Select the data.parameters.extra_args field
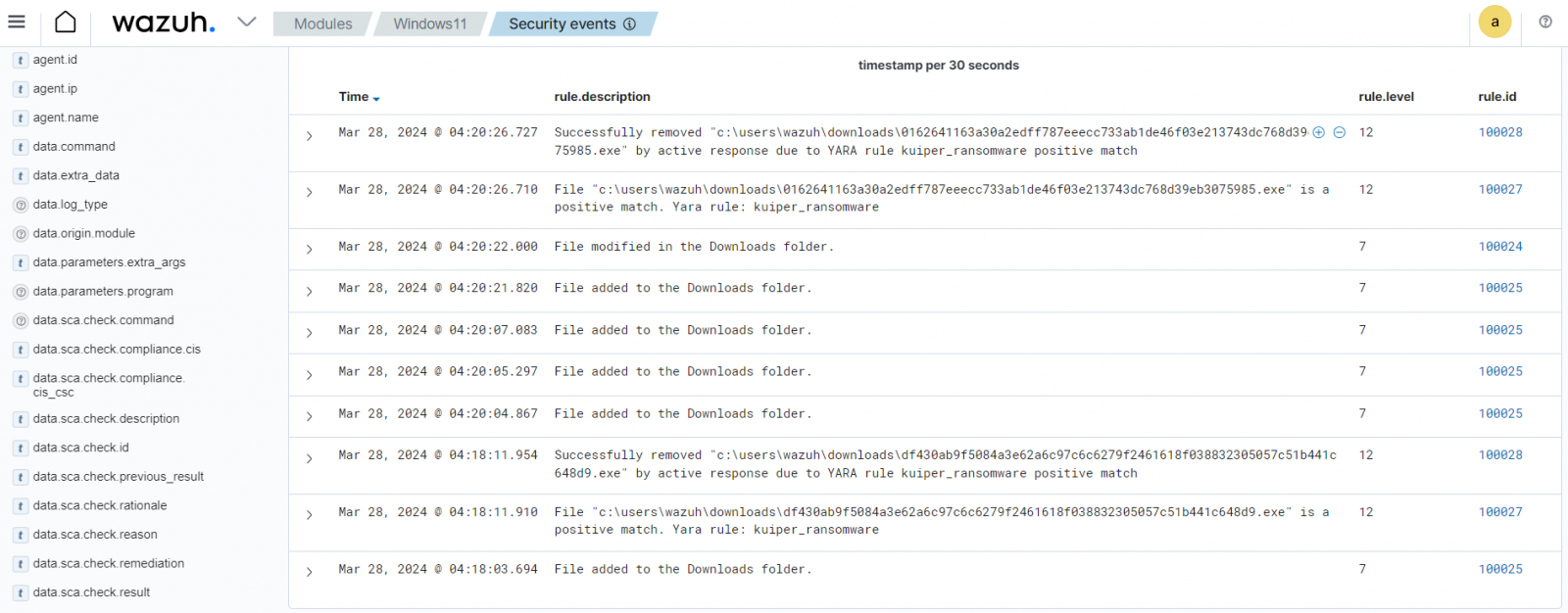1568x613 pixels. 109,262
